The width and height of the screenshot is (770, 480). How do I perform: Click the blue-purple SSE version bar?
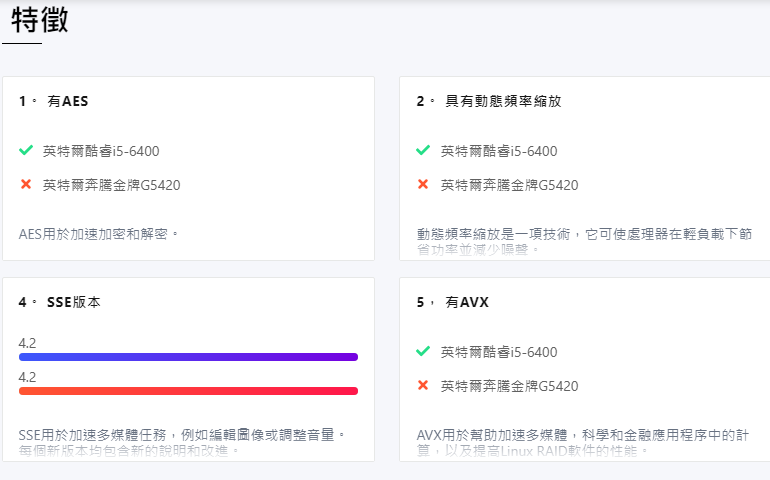pos(188,357)
